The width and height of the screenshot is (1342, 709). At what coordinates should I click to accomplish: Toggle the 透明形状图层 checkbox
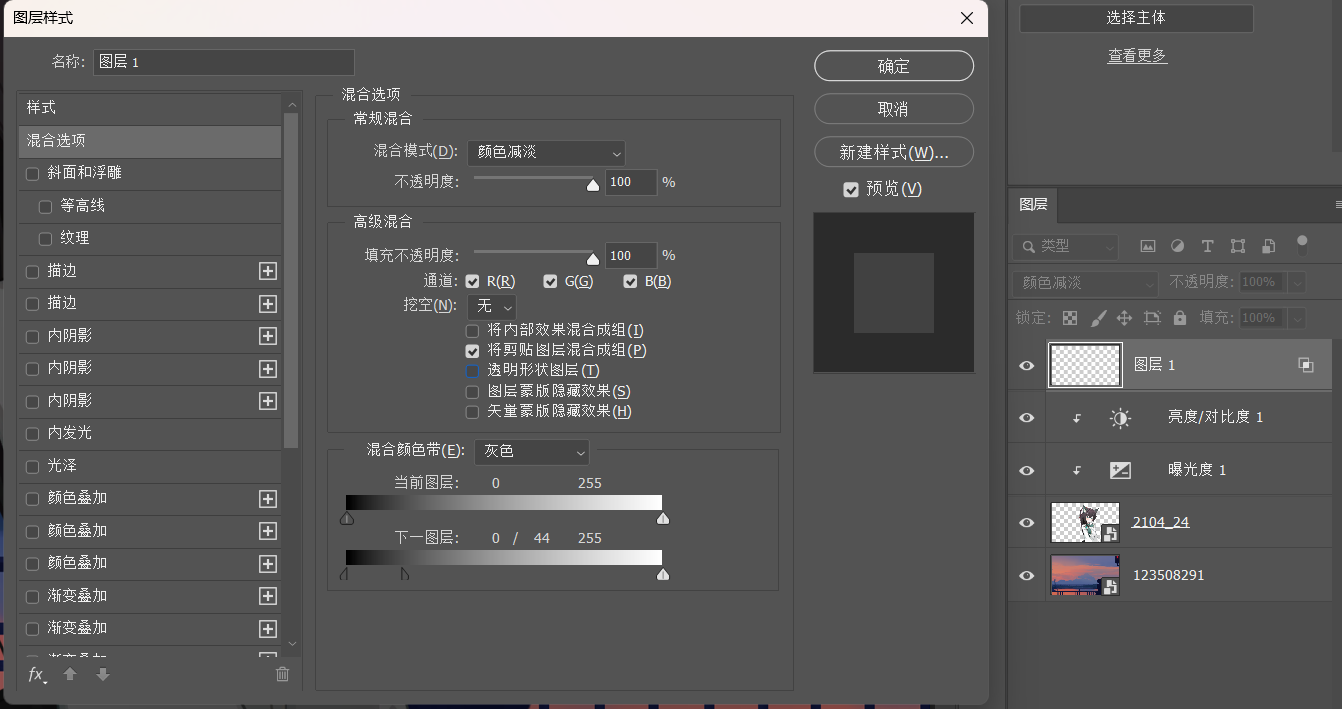pyautogui.click(x=472, y=371)
